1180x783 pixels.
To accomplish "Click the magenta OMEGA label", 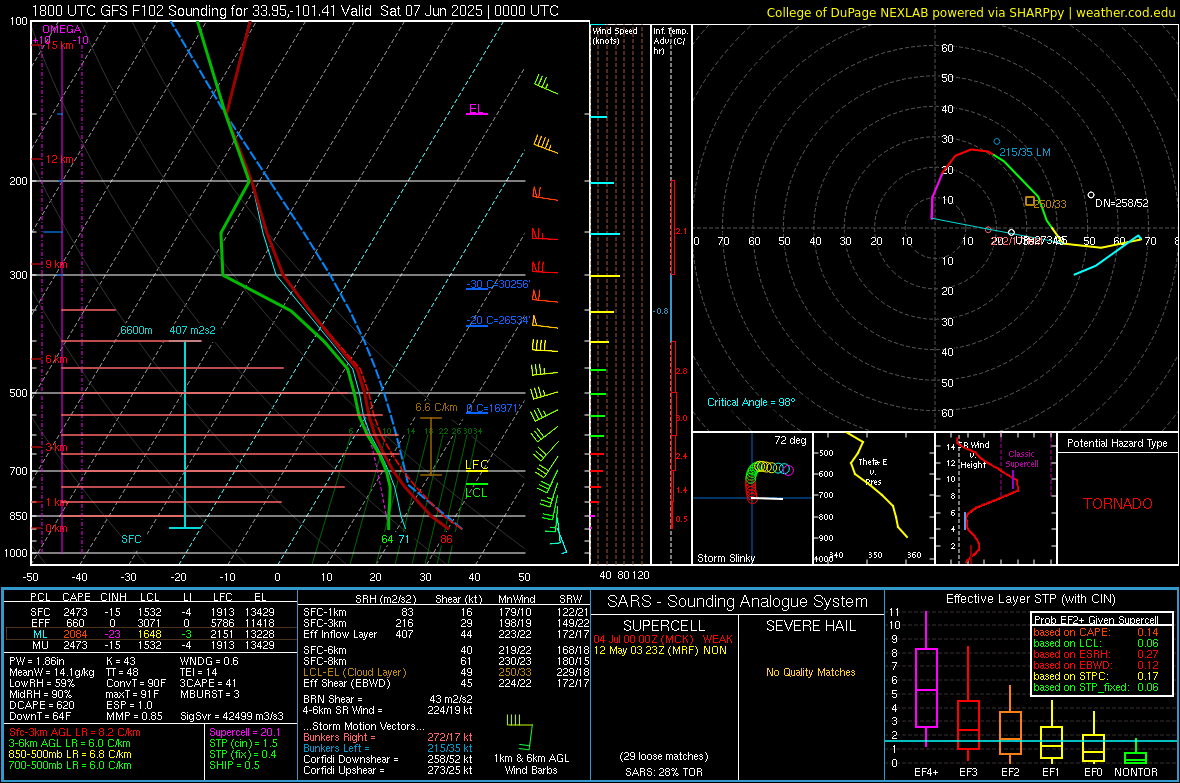I will coord(62,29).
